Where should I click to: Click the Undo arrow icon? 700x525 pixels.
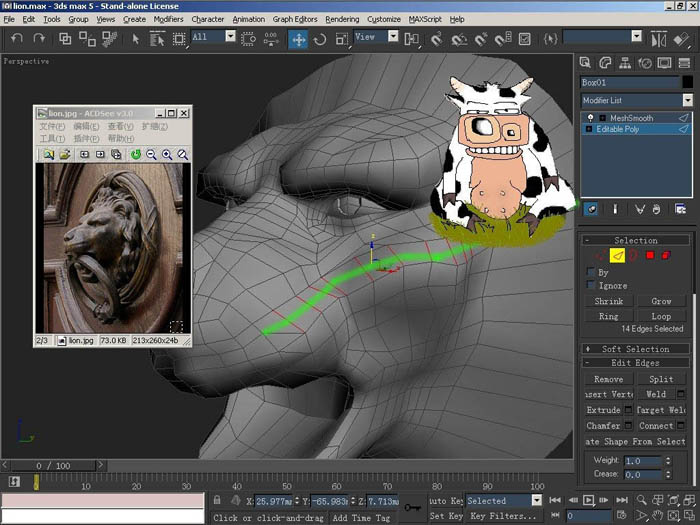(x=17, y=39)
